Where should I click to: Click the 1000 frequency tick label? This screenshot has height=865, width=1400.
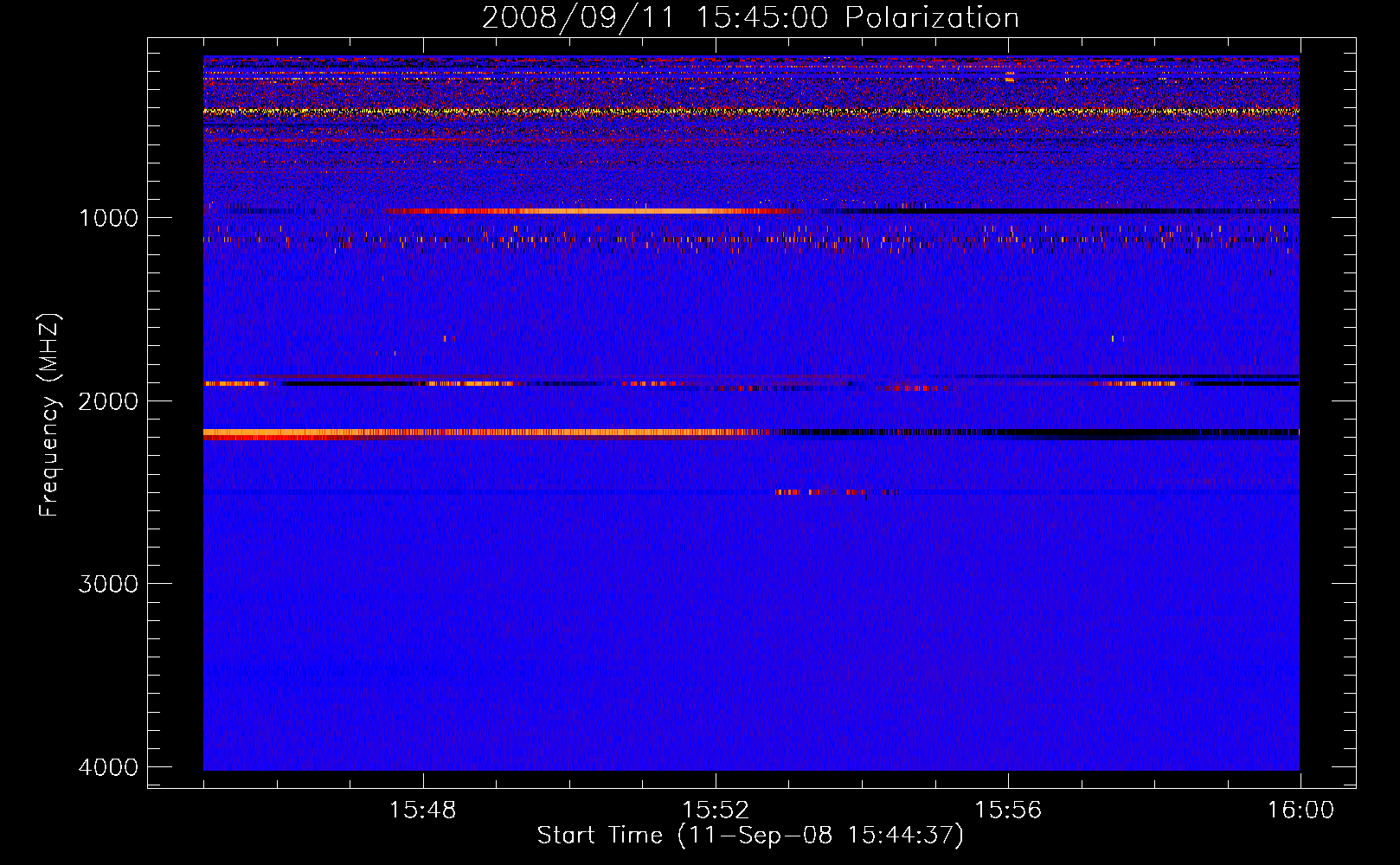tap(108, 217)
